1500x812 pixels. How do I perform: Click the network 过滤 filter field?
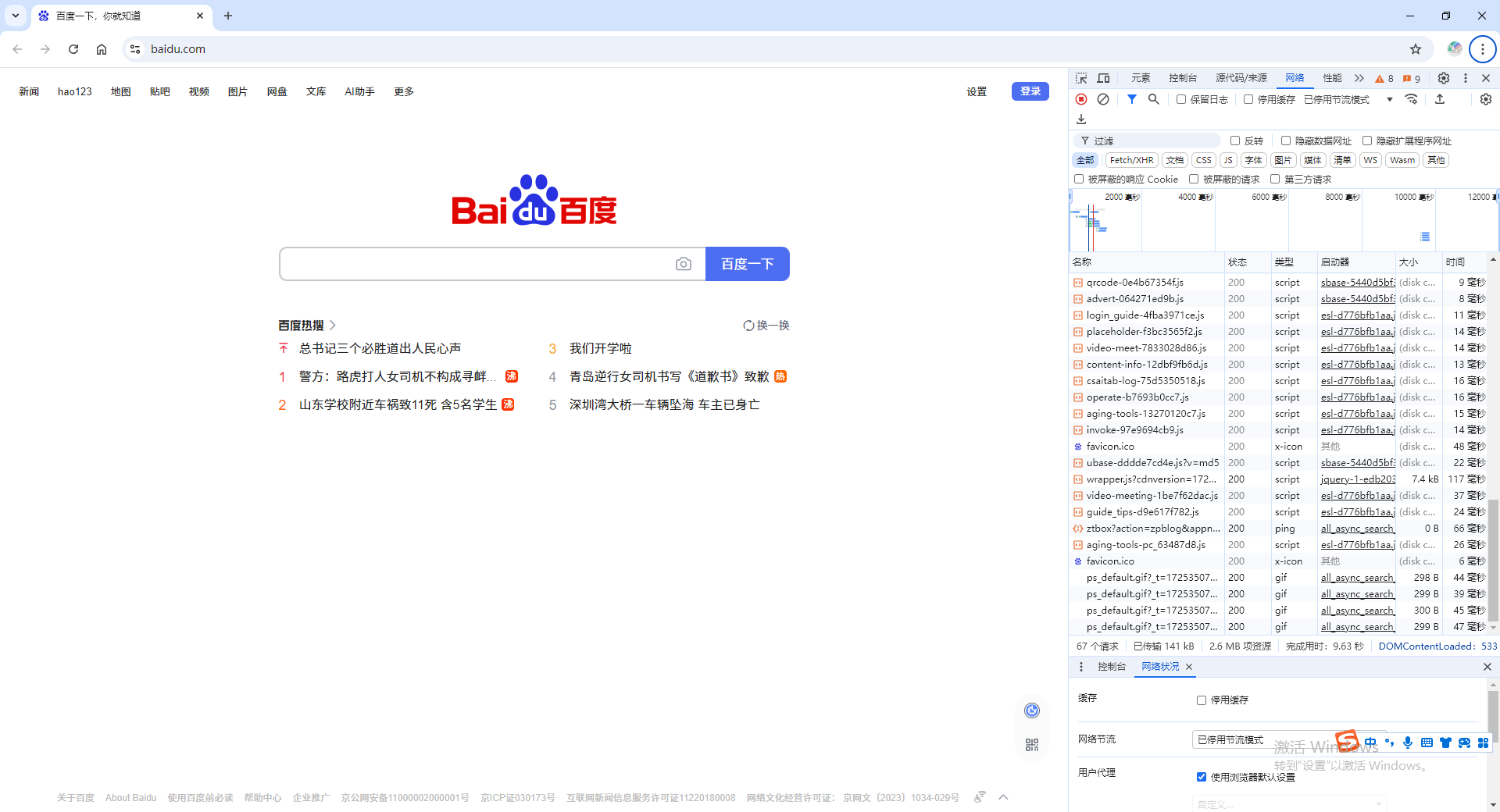click(1146, 141)
